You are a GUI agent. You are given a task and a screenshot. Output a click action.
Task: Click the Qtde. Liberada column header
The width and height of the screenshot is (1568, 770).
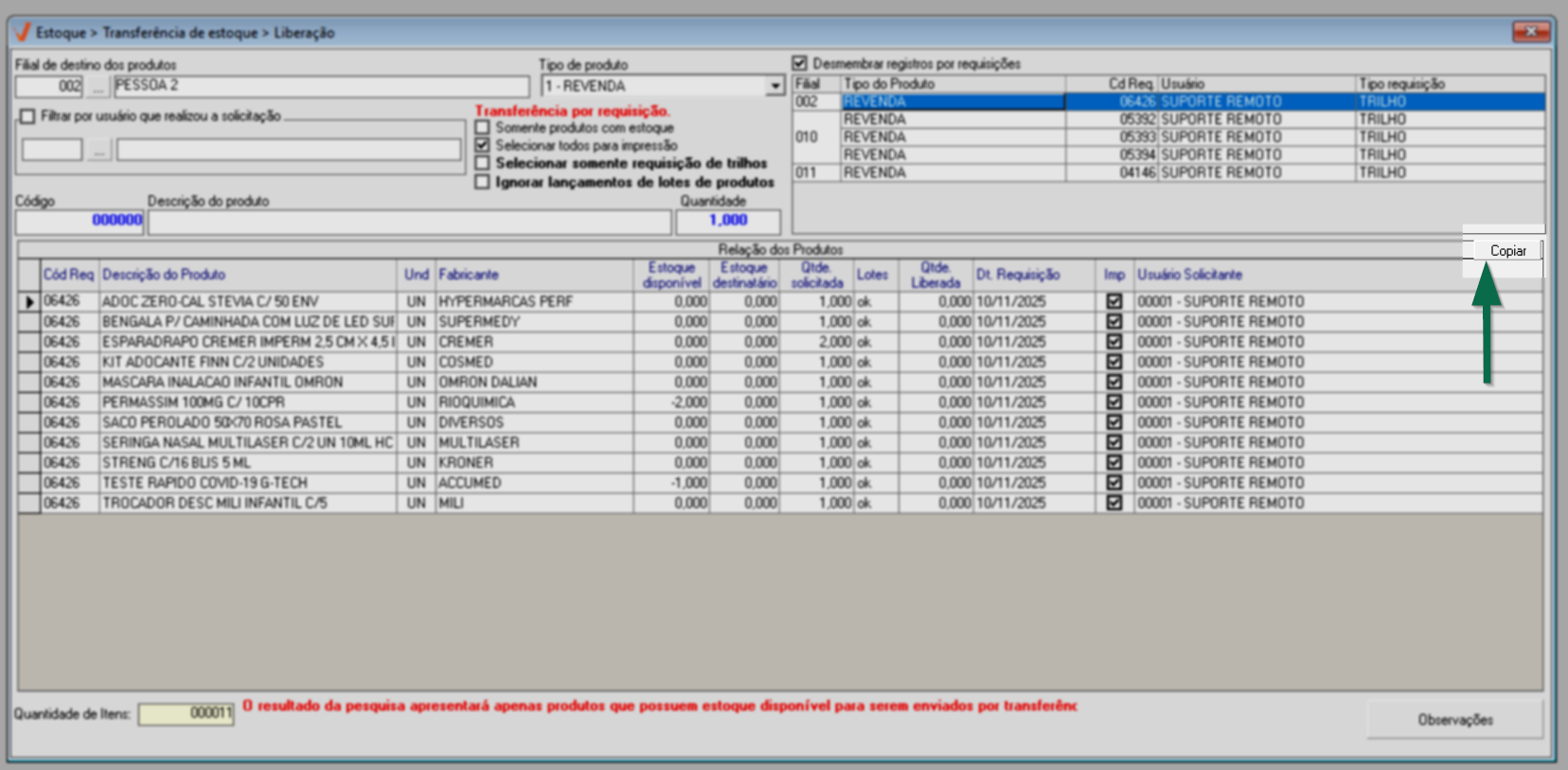(935, 275)
